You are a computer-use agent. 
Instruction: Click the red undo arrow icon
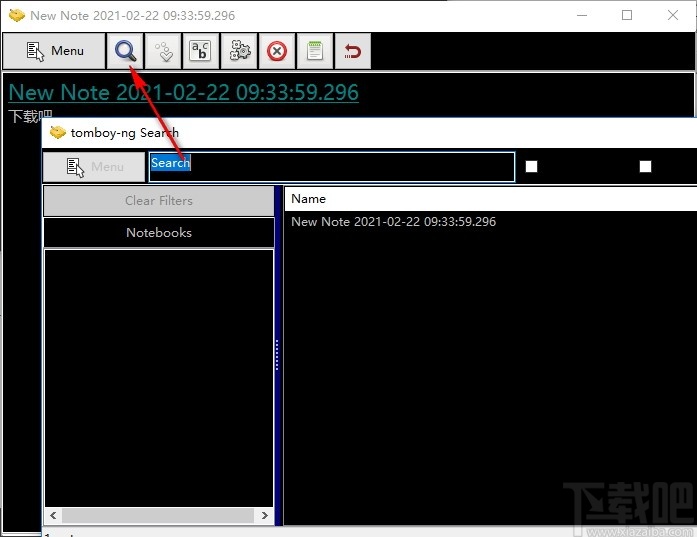click(x=353, y=51)
